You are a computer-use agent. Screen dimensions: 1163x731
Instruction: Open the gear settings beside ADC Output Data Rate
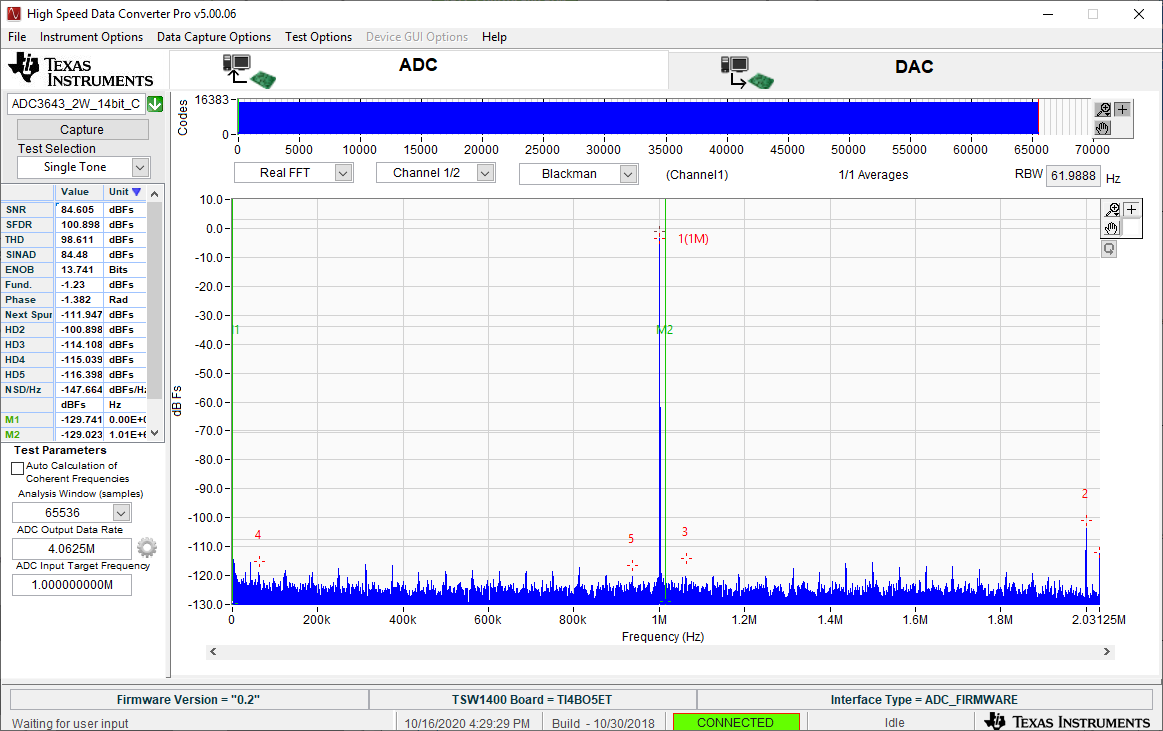pos(146,548)
